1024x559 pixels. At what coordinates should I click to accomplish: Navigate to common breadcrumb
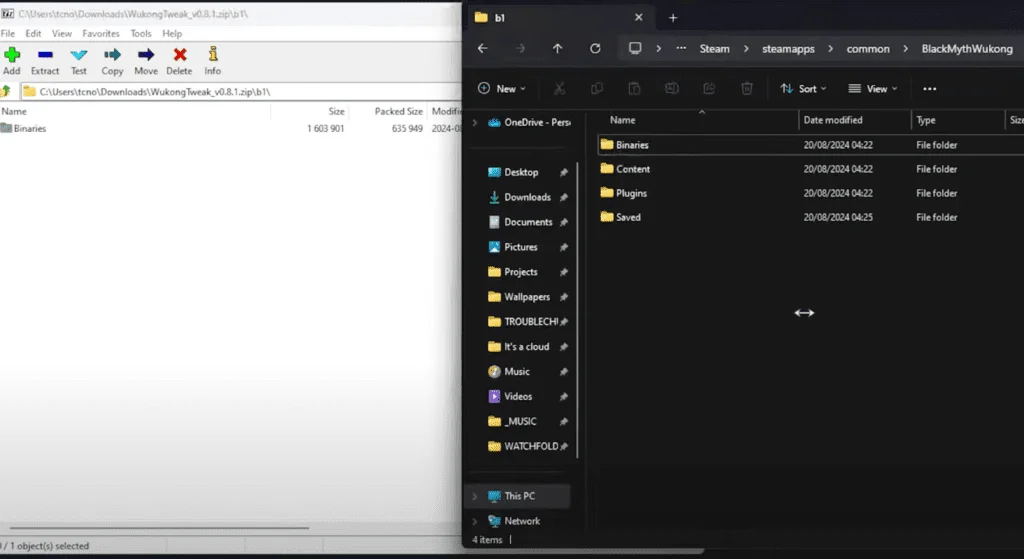pos(868,49)
